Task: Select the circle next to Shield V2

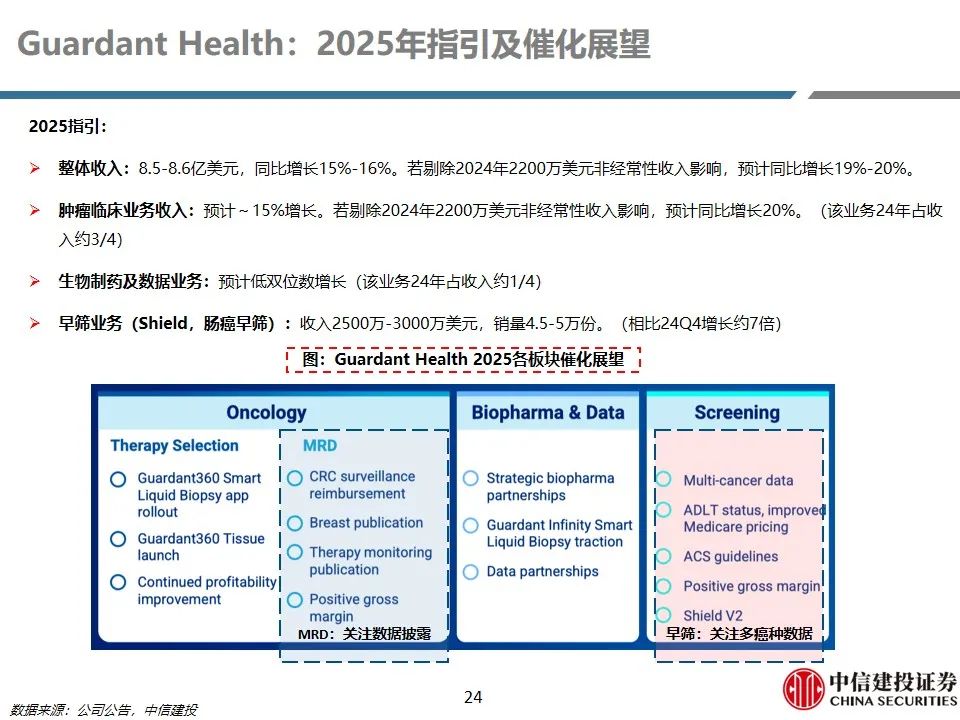Action: coord(664,614)
